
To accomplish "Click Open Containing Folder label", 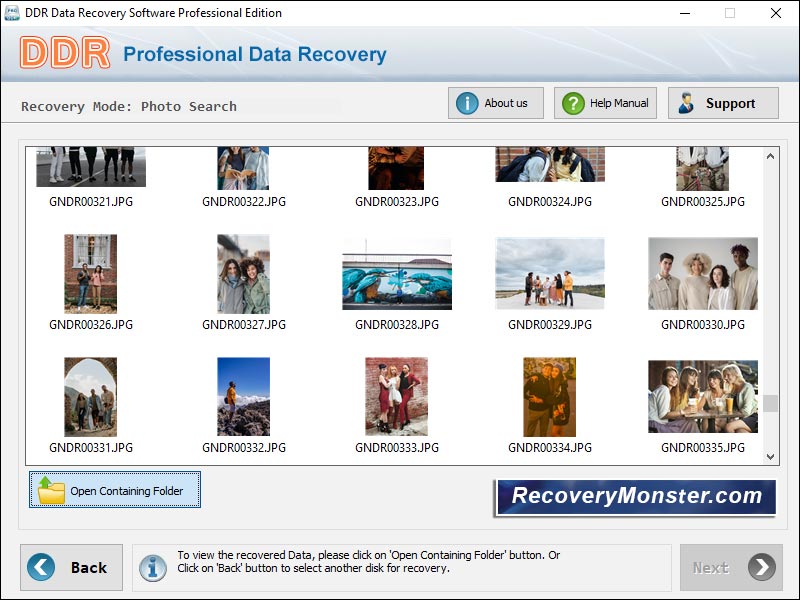I will coord(127,491).
